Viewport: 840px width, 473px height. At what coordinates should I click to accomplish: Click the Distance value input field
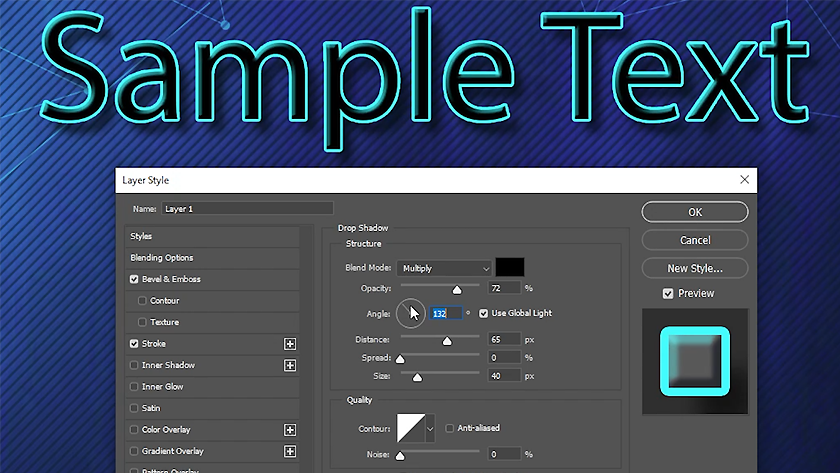[504, 340]
